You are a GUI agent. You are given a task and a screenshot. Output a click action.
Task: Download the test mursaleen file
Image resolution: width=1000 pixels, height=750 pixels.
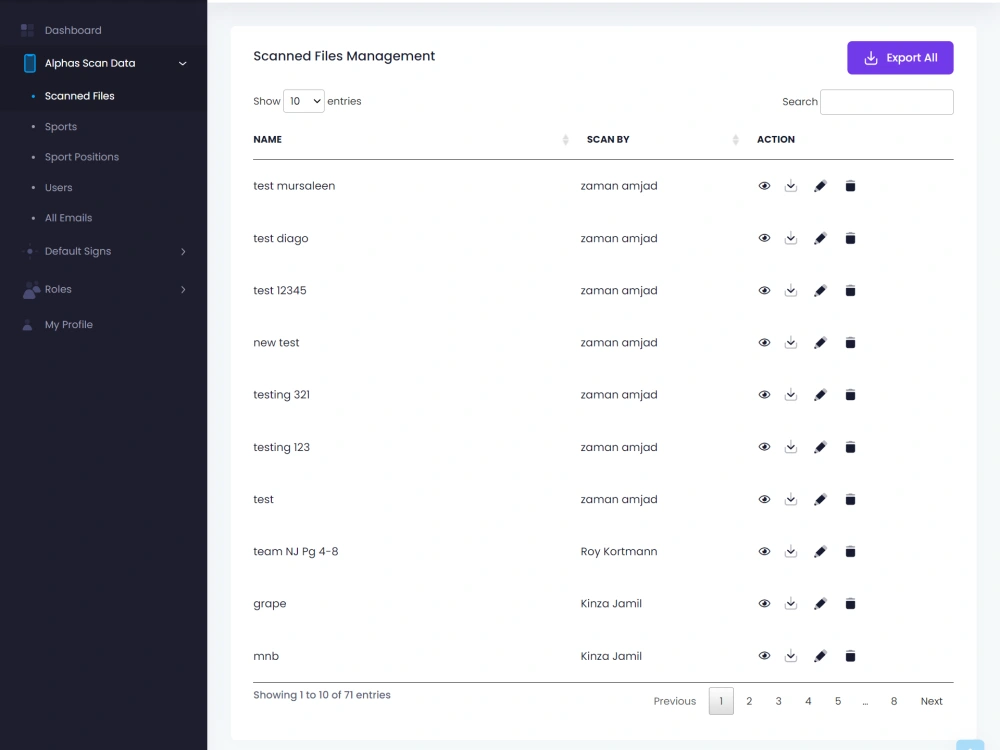pos(791,186)
